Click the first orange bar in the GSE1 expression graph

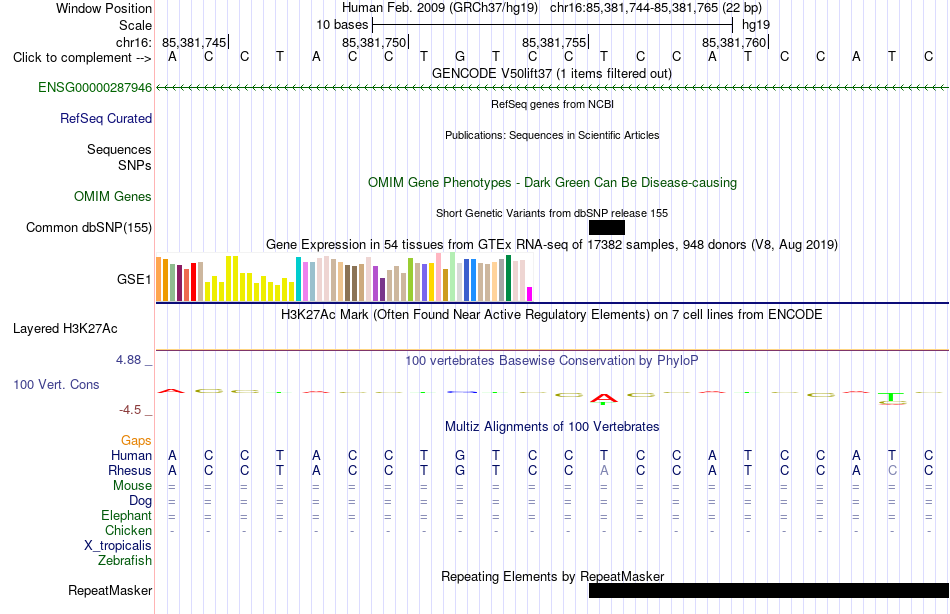(159, 279)
